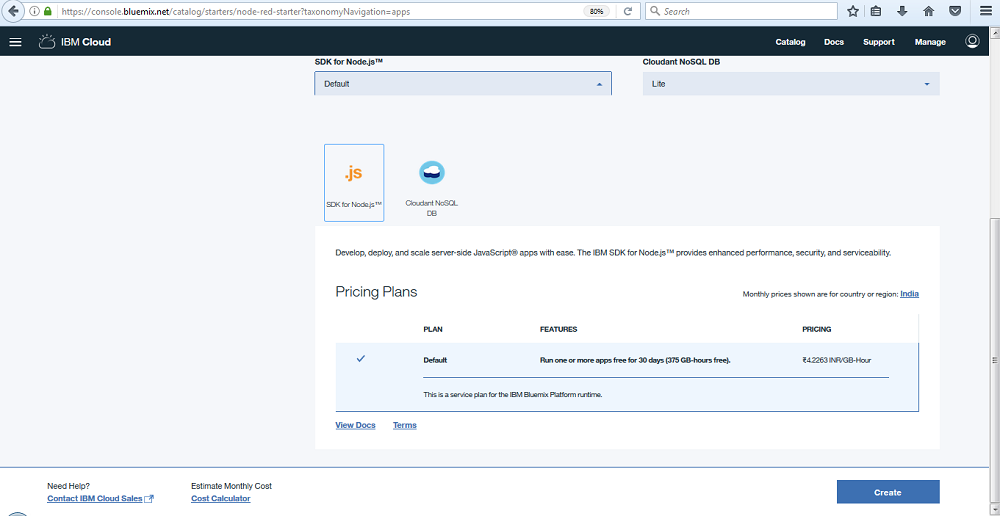Image resolution: width=1000 pixels, height=516 pixels.
Task: Select the Default plan checkmark
Action: click(x=360, y=359)
